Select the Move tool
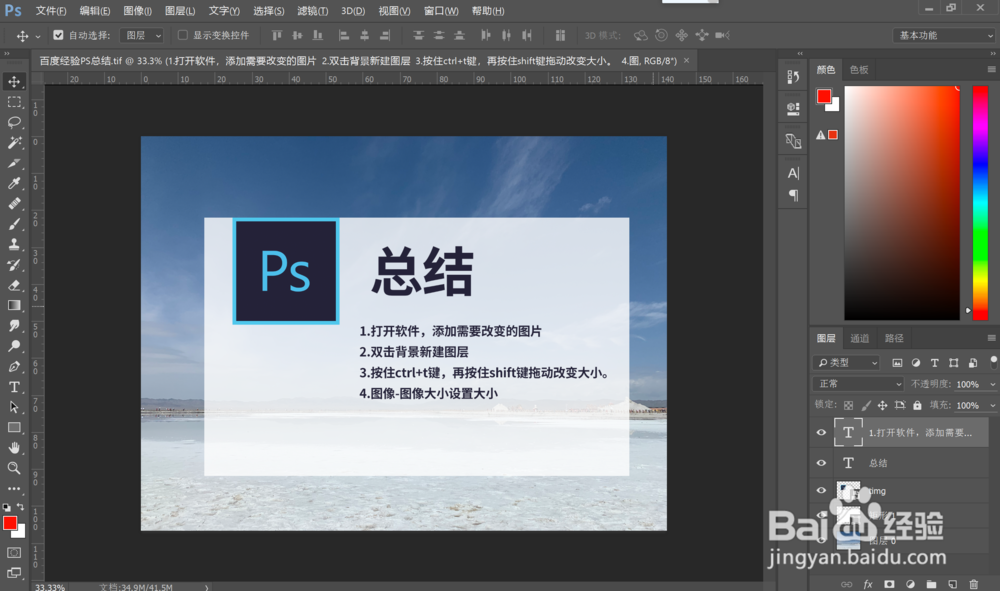The height and width of the screenshot is (591, 1000). (14, 82)
